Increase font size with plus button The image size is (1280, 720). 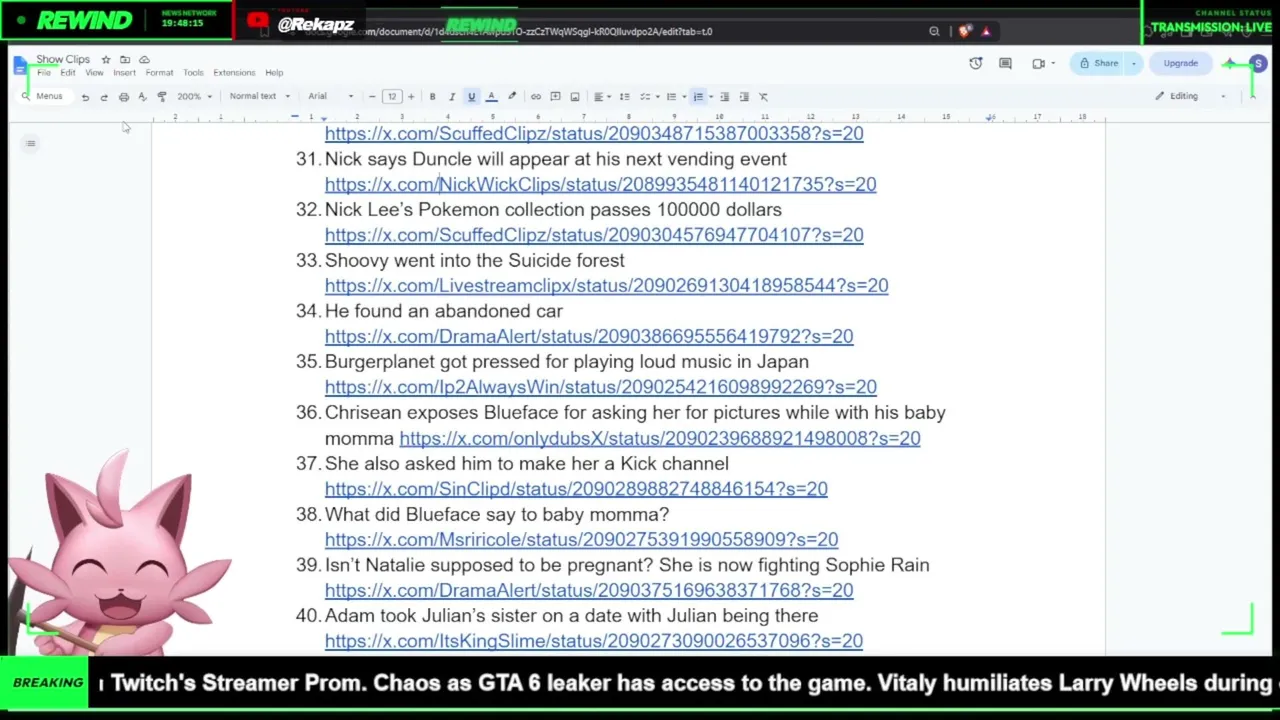point(410,97)
